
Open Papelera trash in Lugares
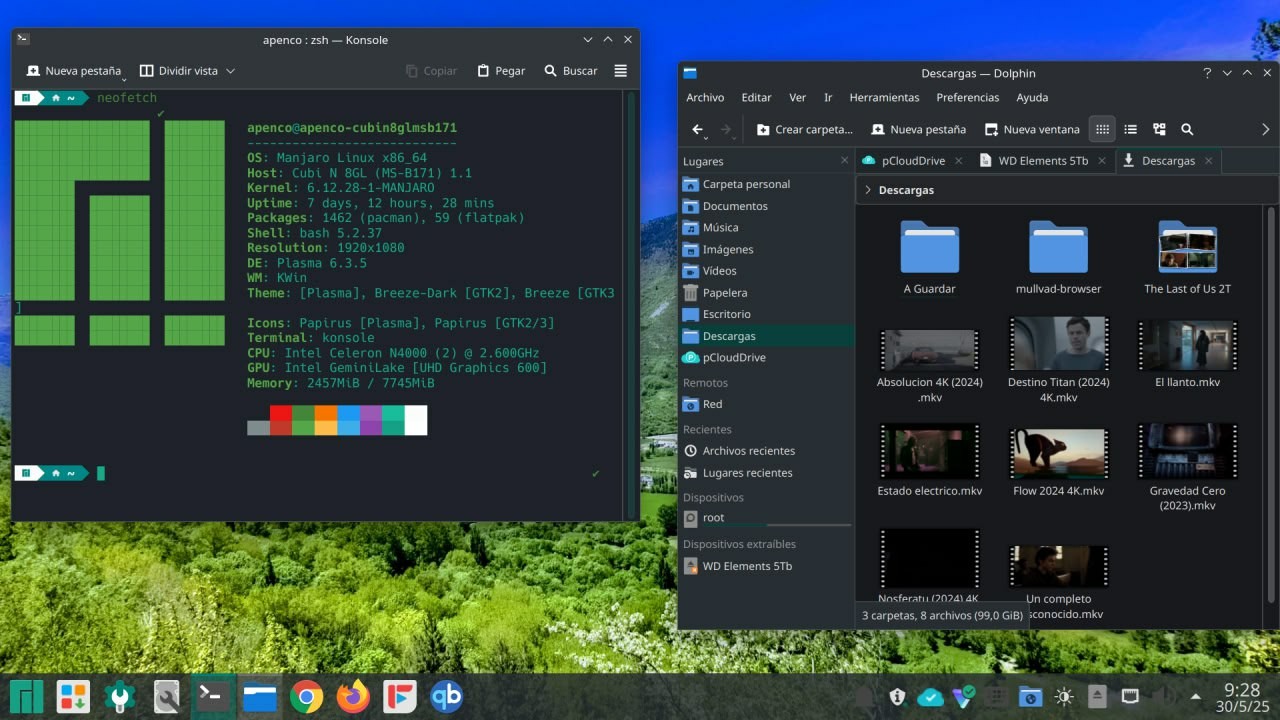765,293
